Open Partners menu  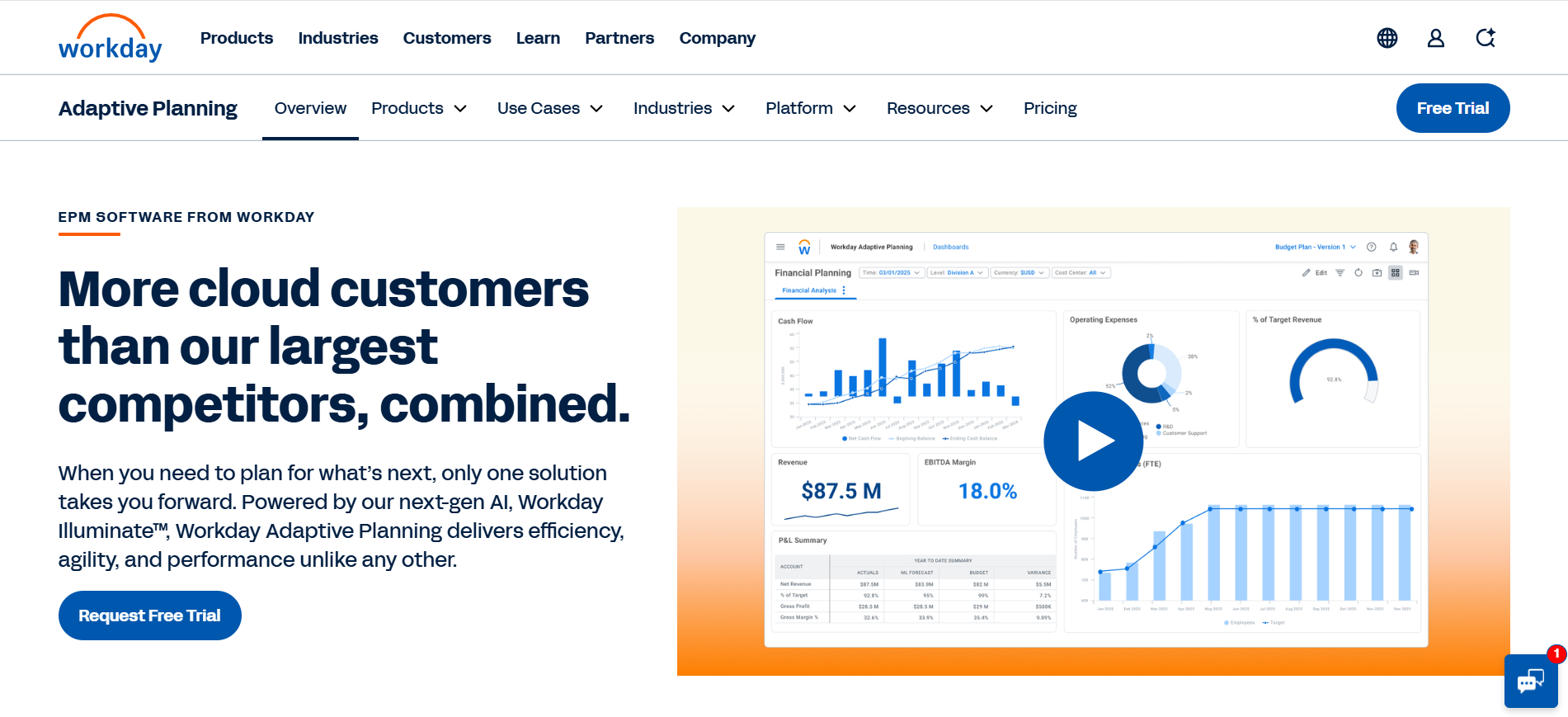pyautogui.click(x=619, y=38)
